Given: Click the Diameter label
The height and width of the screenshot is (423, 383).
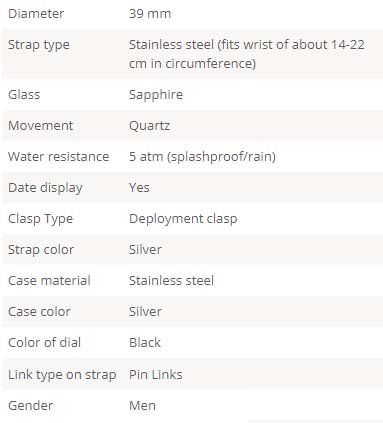Looking at the screenshot, I should (x=36, y=14).
